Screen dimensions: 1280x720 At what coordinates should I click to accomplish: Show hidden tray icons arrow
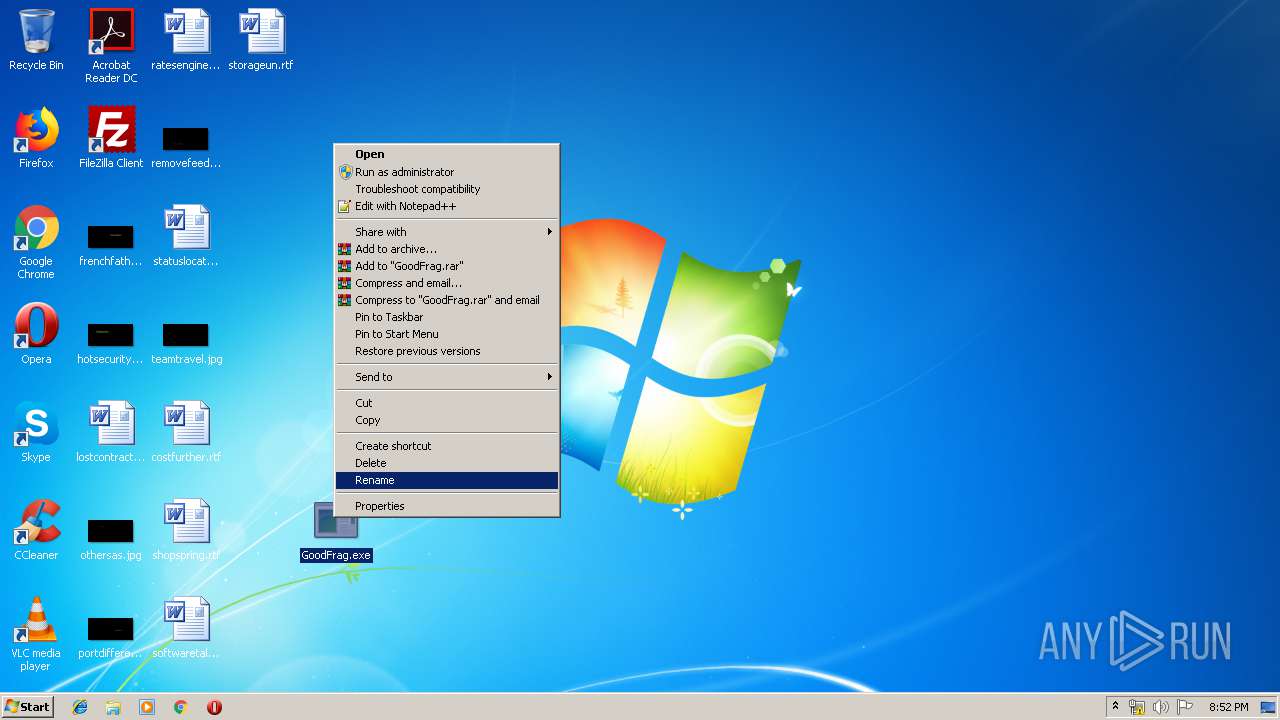pyautogui.click(x=1116, y=707)
